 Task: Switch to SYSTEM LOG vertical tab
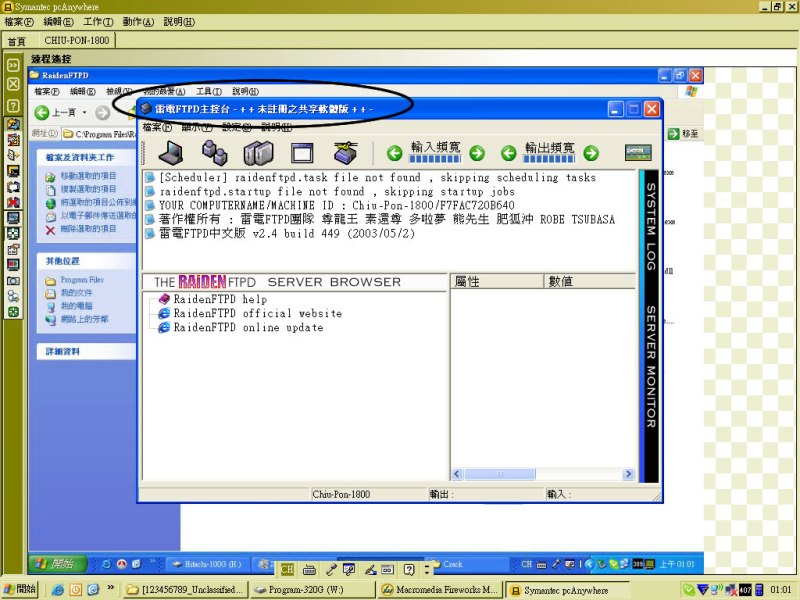(651, 227)
